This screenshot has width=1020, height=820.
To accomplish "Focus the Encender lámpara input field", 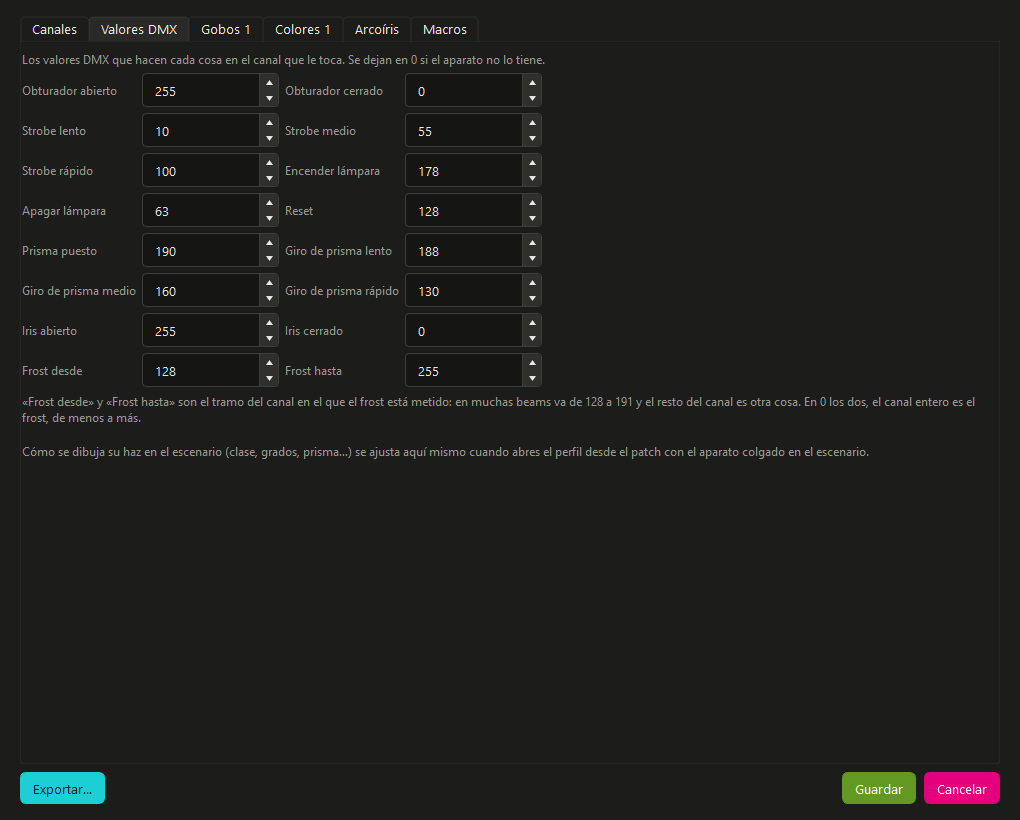I will (464, 171).
